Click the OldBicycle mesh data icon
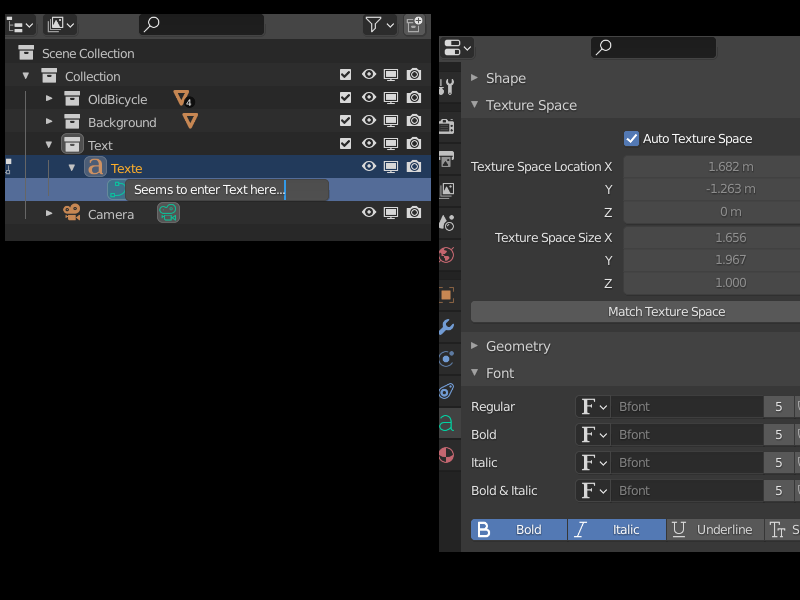The height and width of the screenshot is (600, 800). [183, 98]
